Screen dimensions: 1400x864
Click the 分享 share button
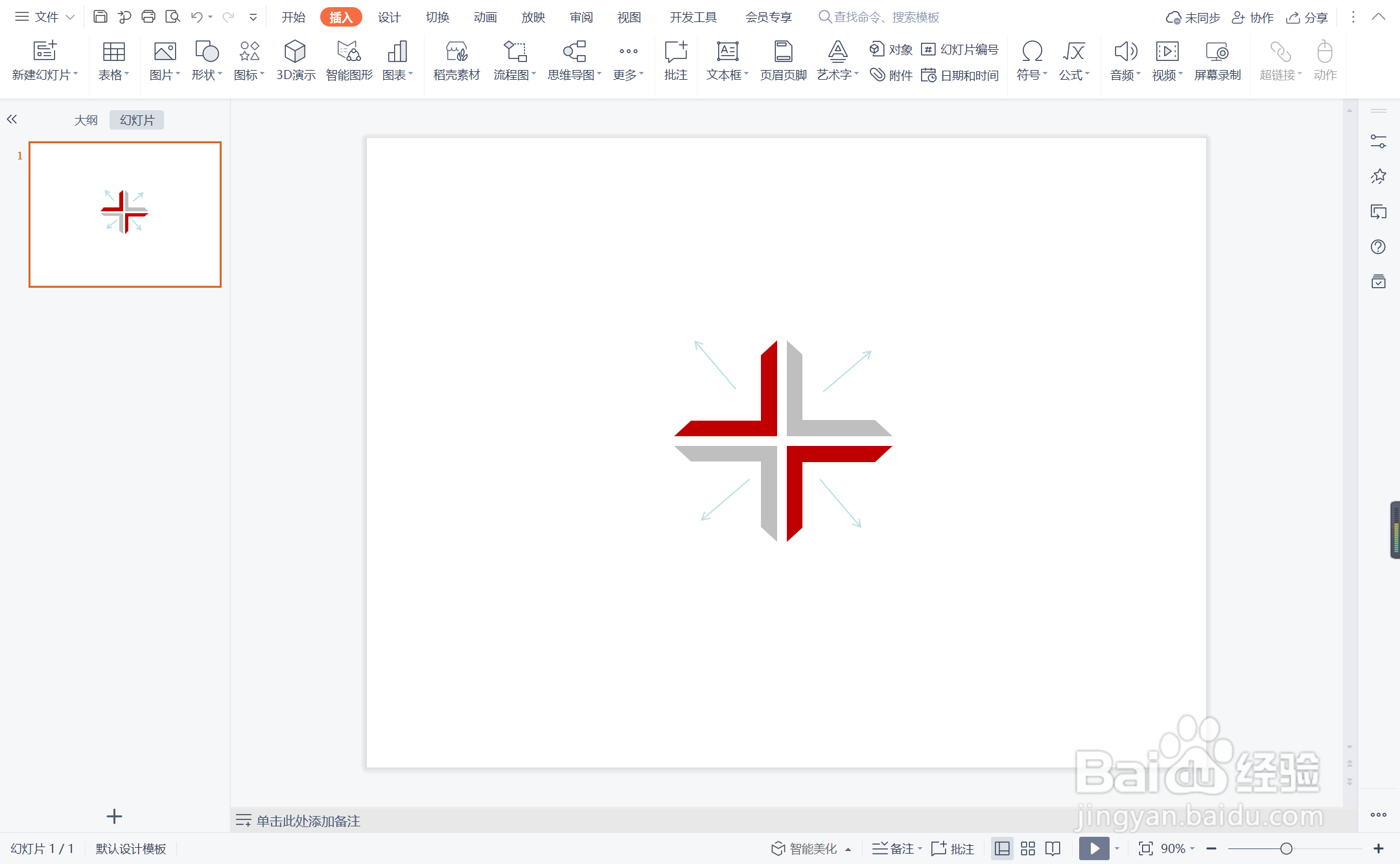[1307, 17]
